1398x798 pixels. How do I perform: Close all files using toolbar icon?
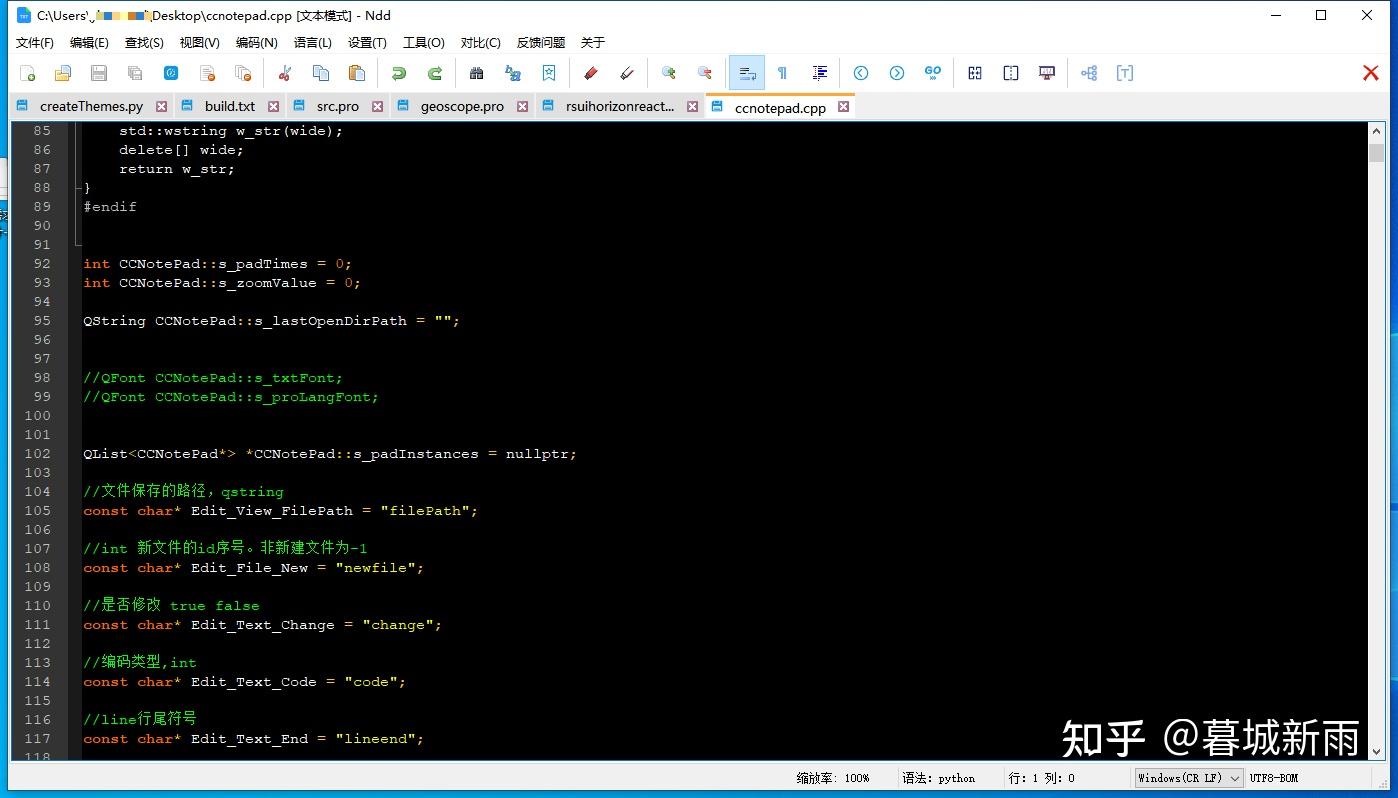(243, 73)
